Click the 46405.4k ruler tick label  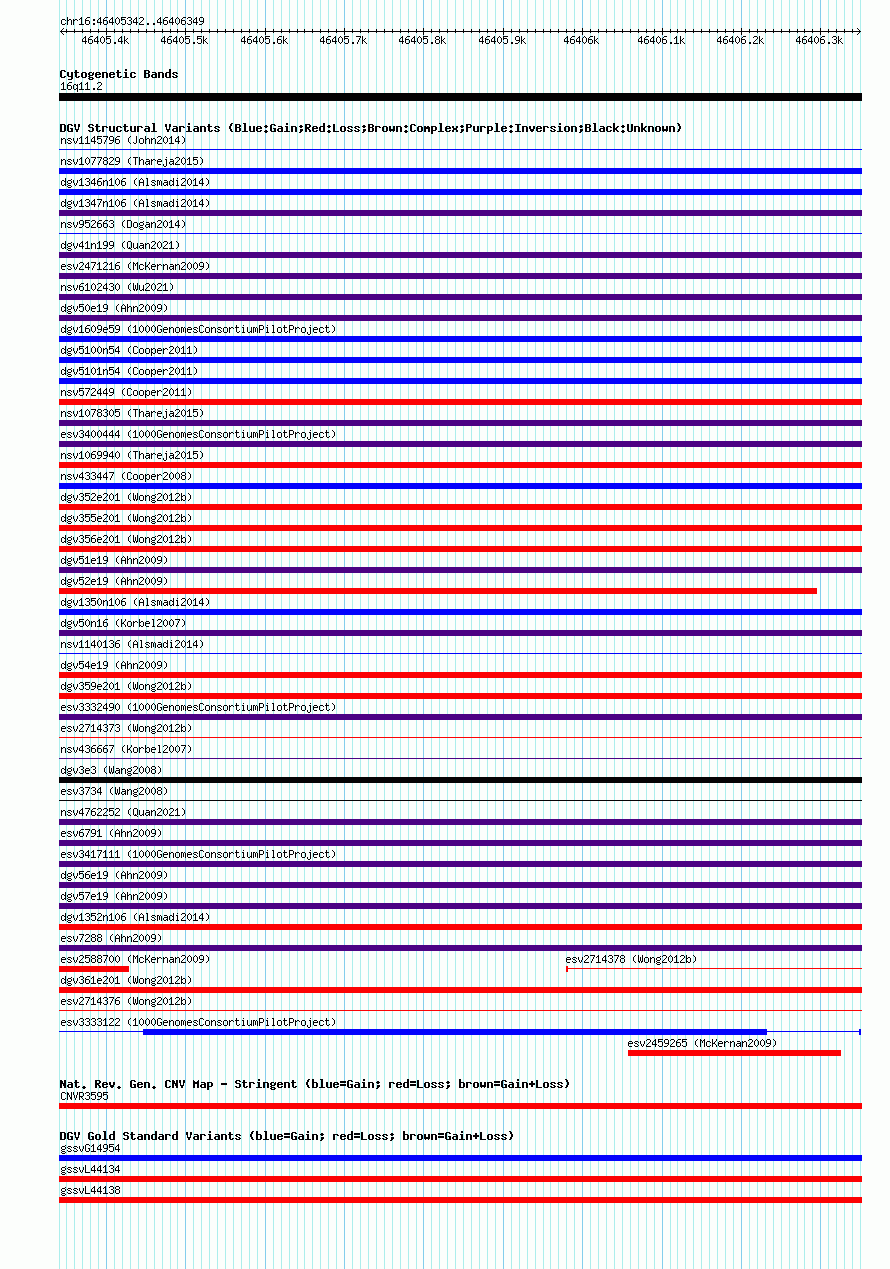(x=105, y=41)
